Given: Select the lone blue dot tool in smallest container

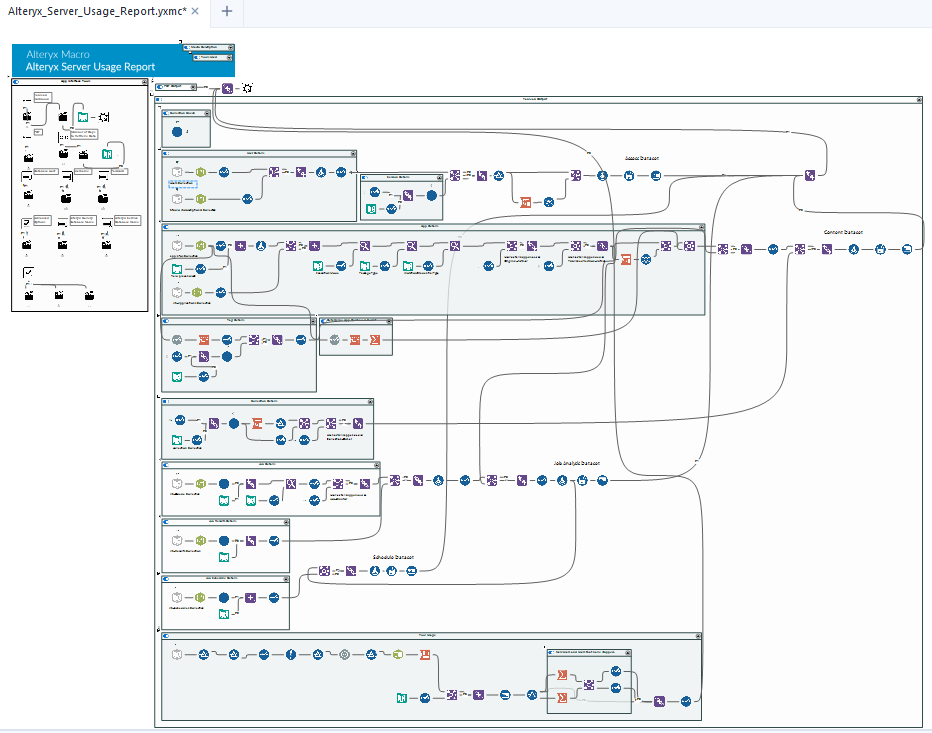Looking at the screenshot, I should coord(177,131).
